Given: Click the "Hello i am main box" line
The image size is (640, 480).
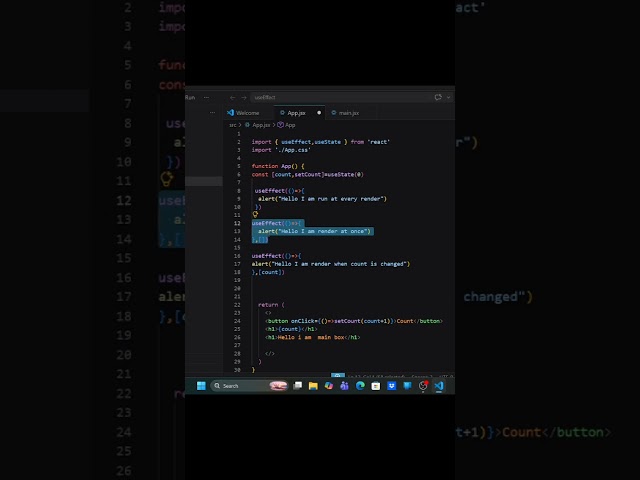Looking at the screenshot, I should 313,337.
